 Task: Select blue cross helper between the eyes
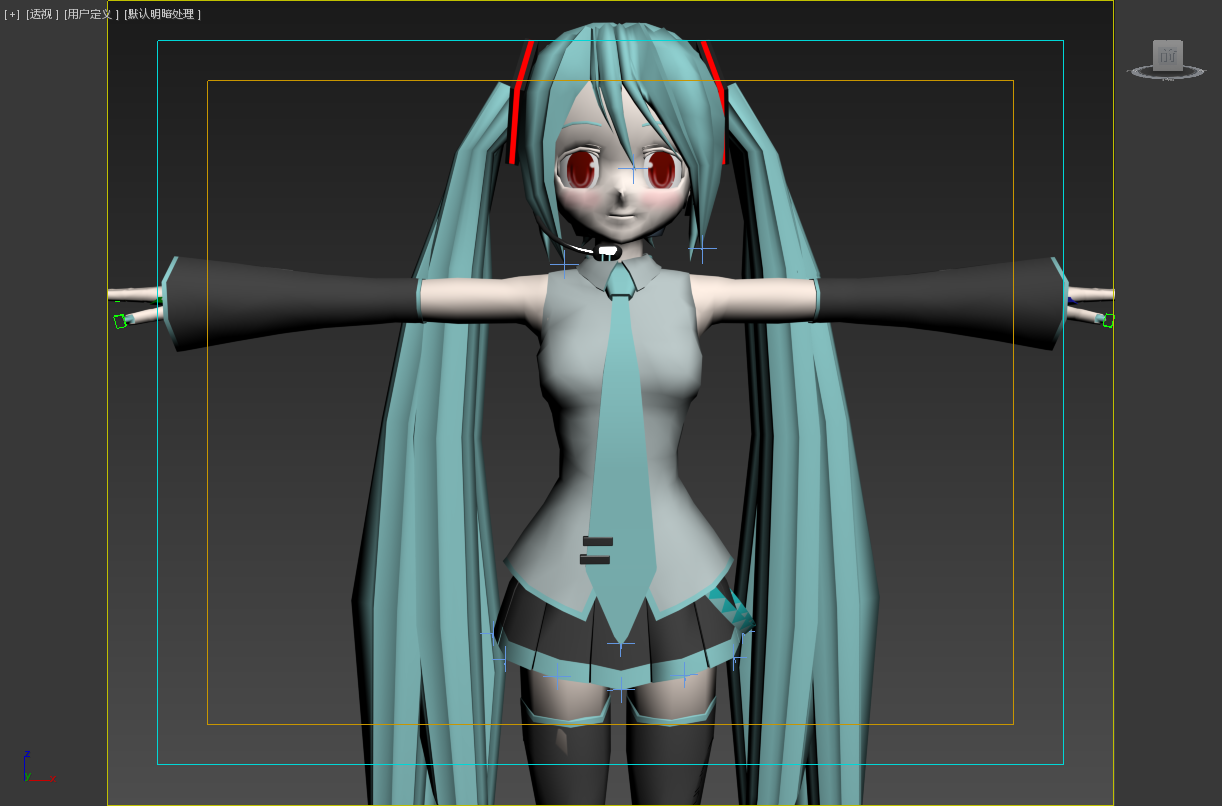pyautogui.click(x=632, y=170)
